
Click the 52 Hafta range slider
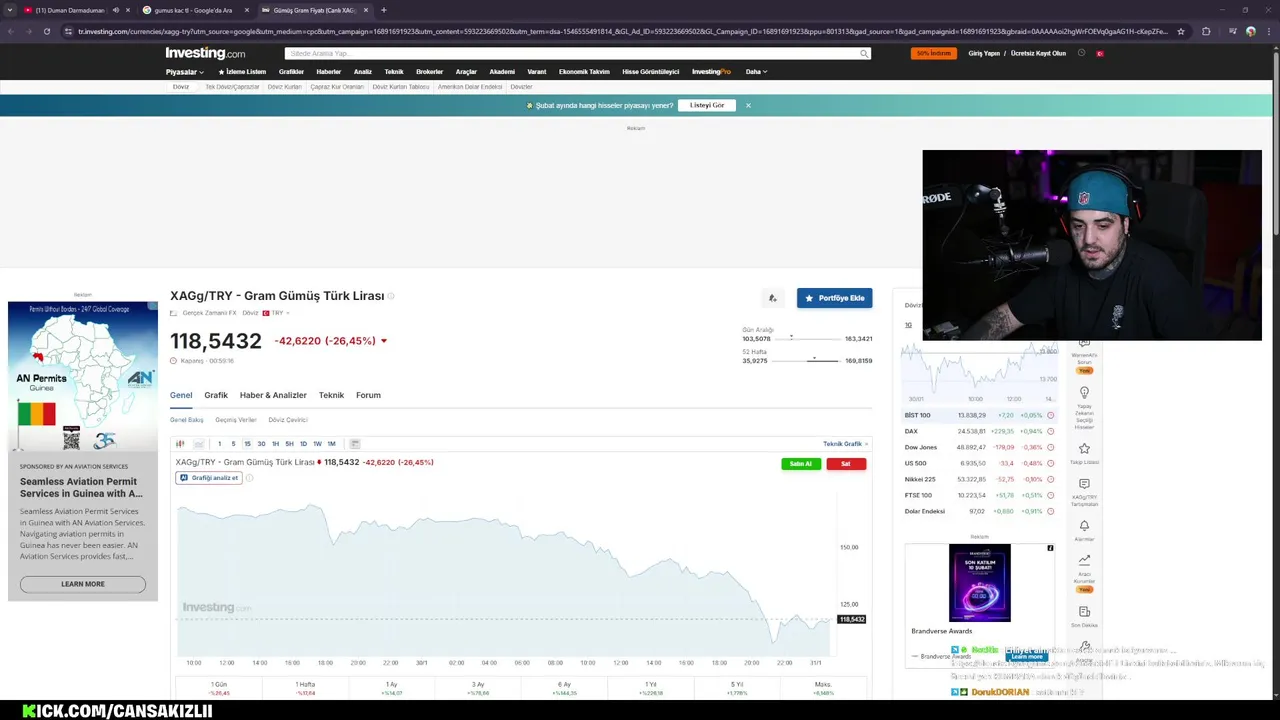pyautogui.click(x=808, y=360)
